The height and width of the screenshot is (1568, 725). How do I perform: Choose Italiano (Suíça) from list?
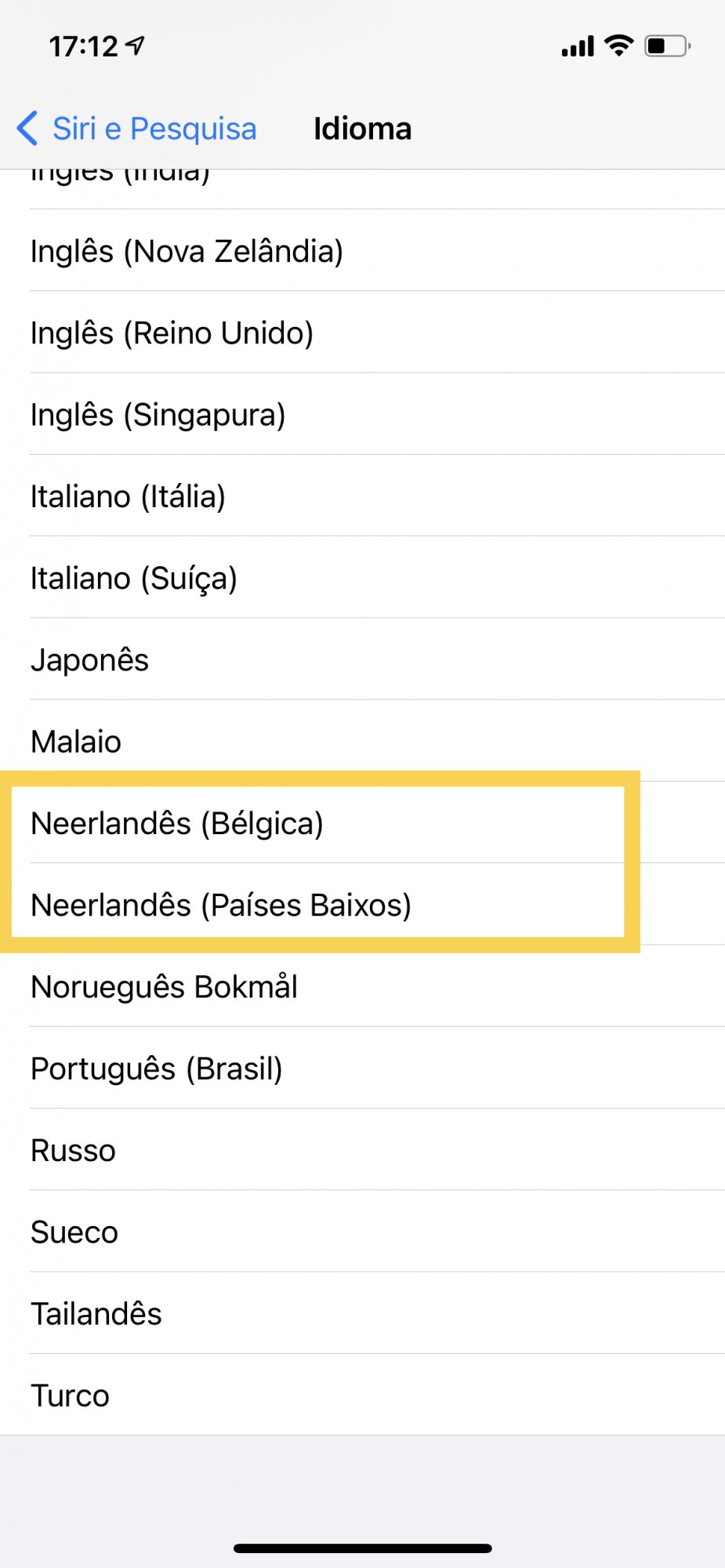(x=133, y=578)
